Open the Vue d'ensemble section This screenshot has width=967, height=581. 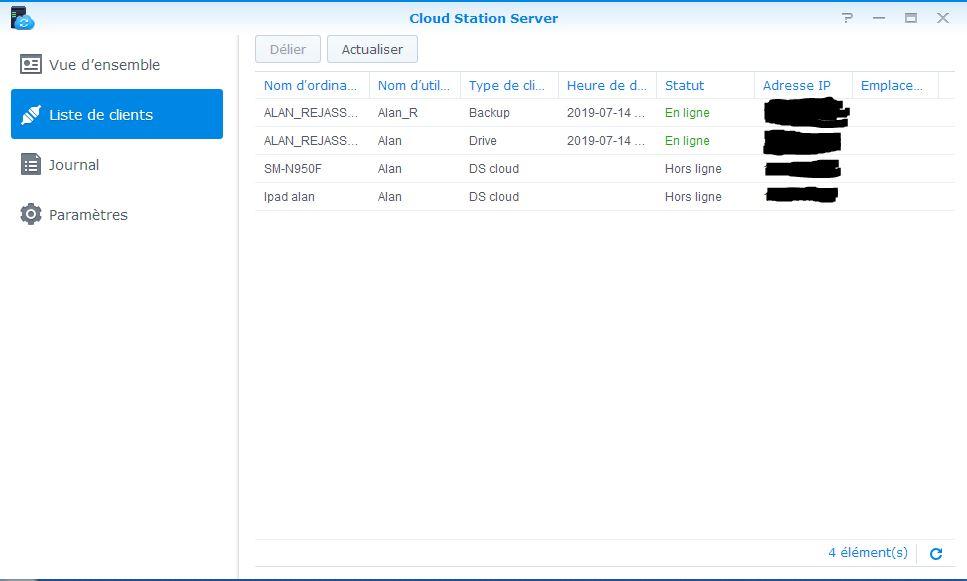click(117, 64)
